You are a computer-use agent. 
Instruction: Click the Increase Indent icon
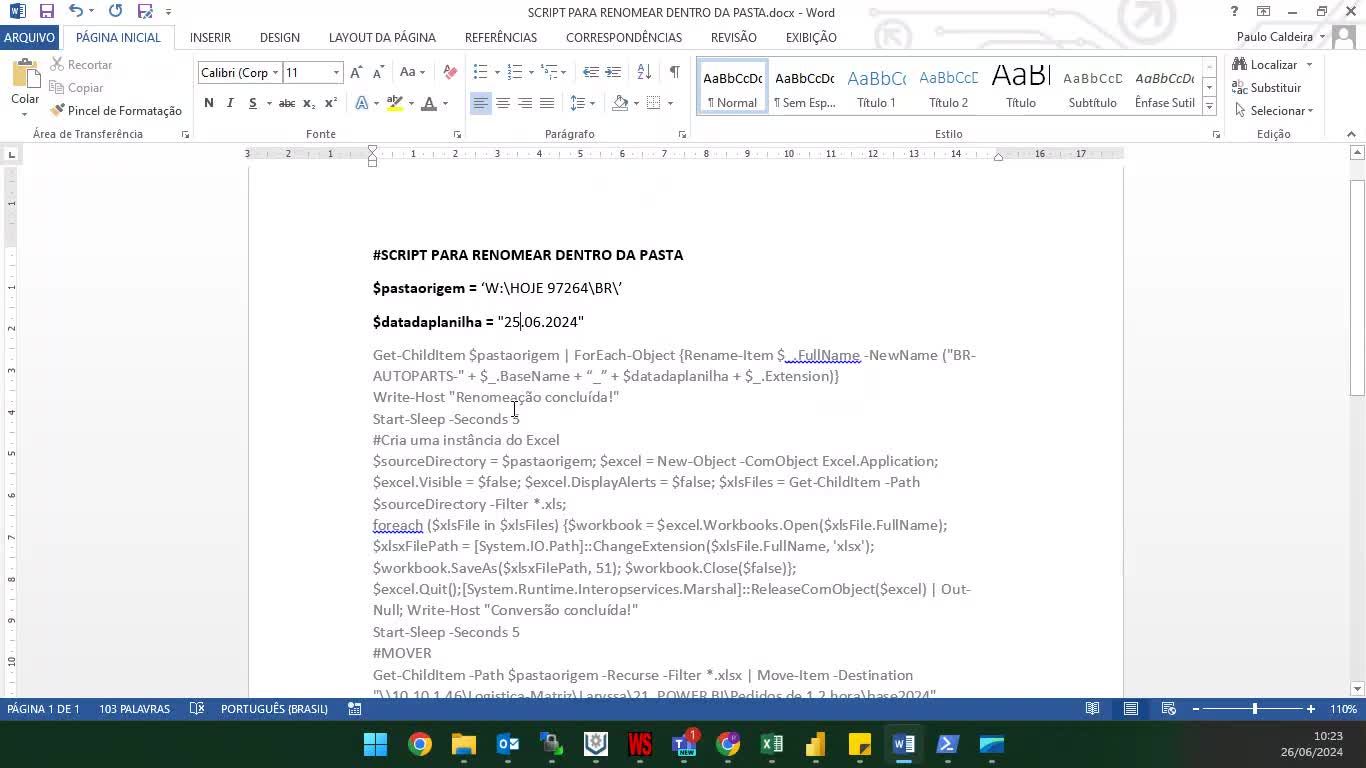(x=613, y=72)
